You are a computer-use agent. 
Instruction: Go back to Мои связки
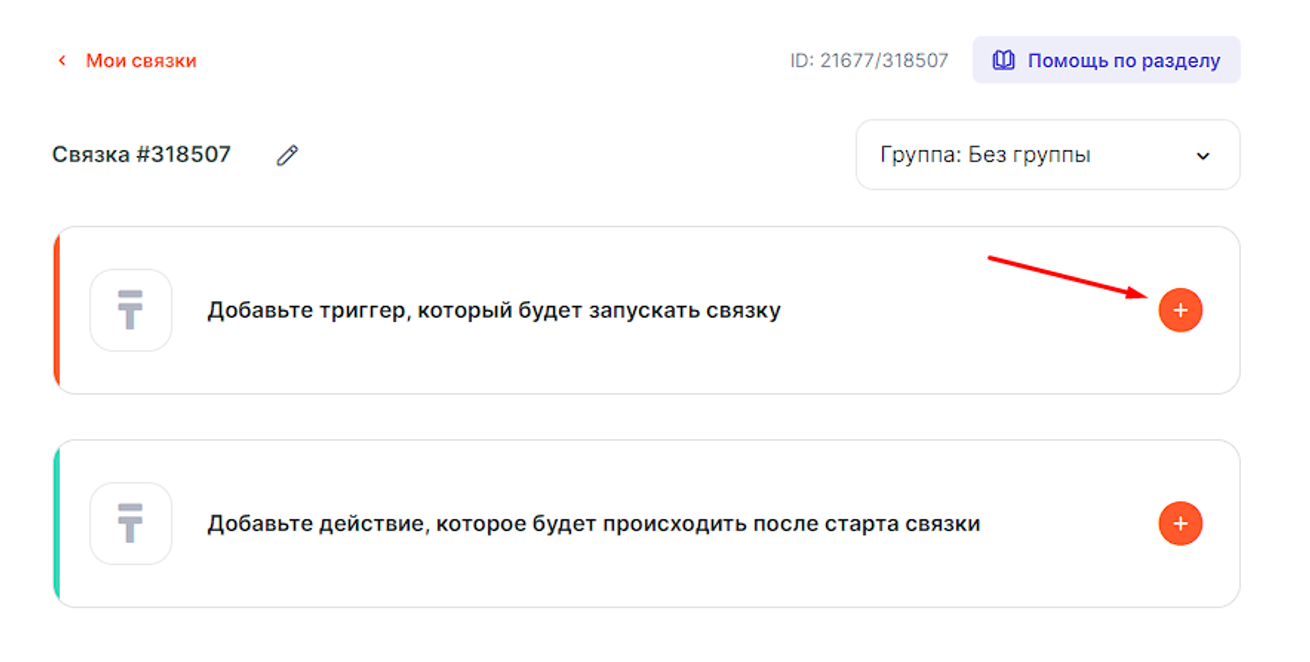141,61
